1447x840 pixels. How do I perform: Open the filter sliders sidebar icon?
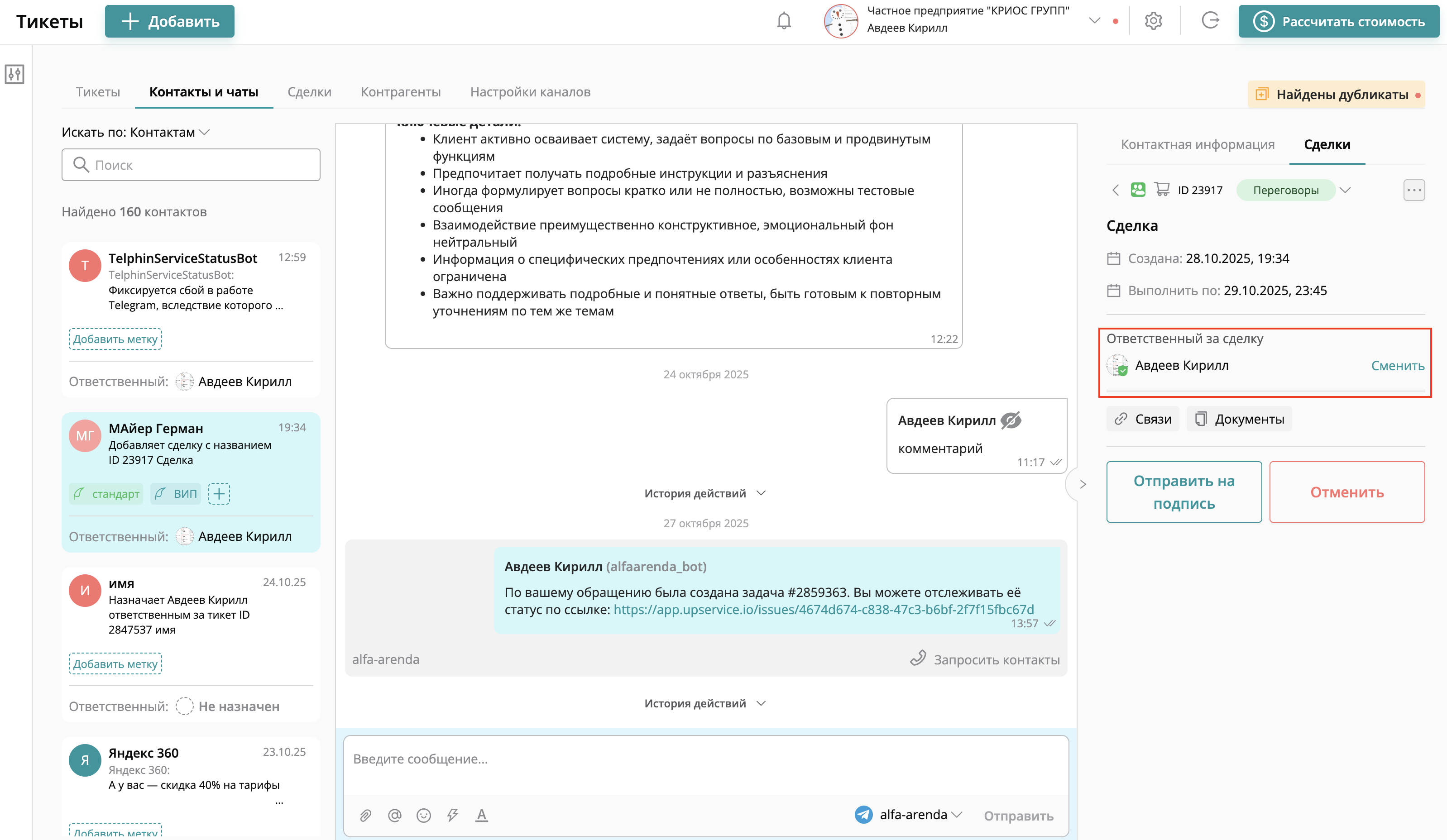(14, 74)
